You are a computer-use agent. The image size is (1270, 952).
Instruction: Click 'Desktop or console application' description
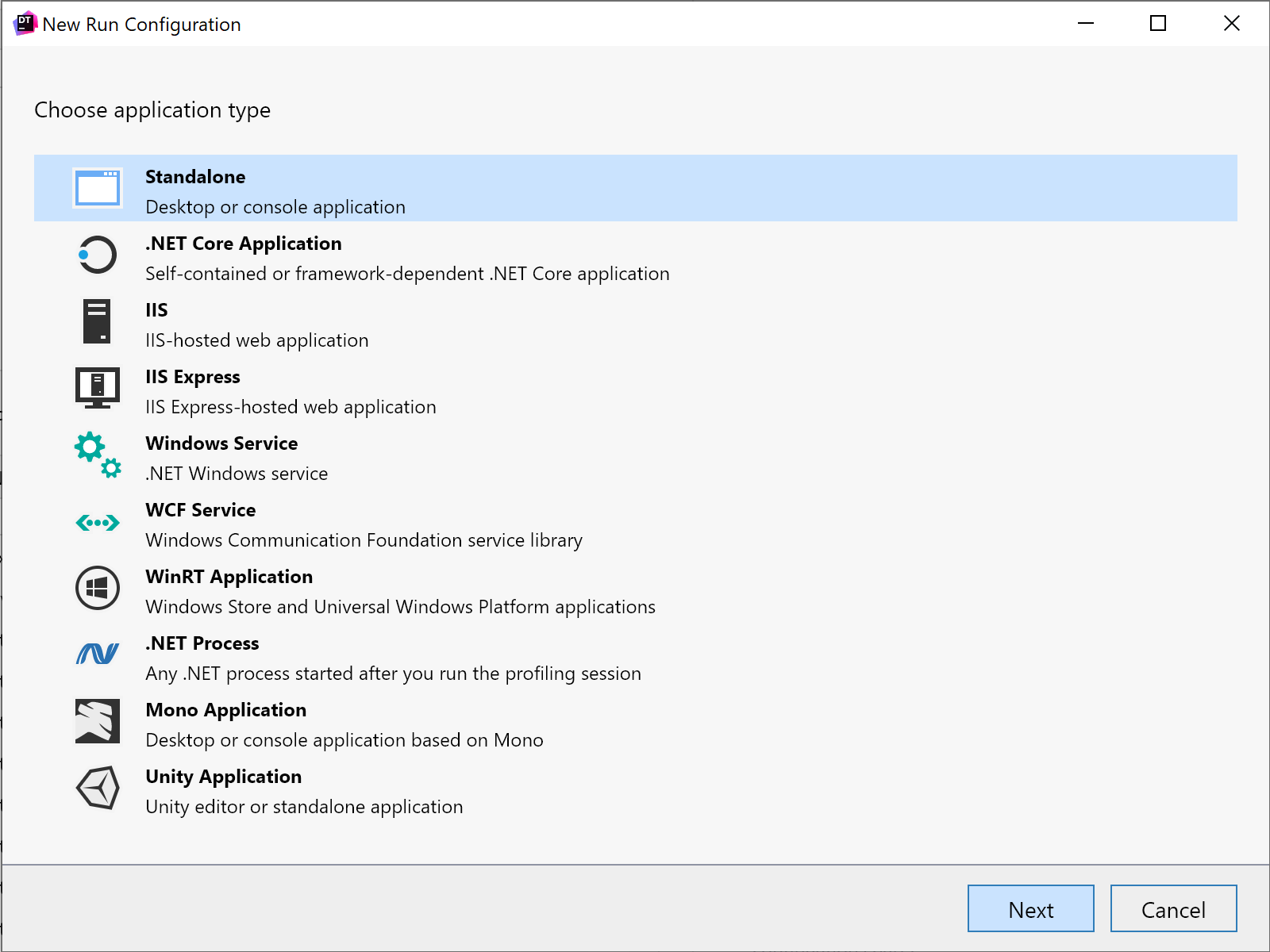click(x=275, y=207)
